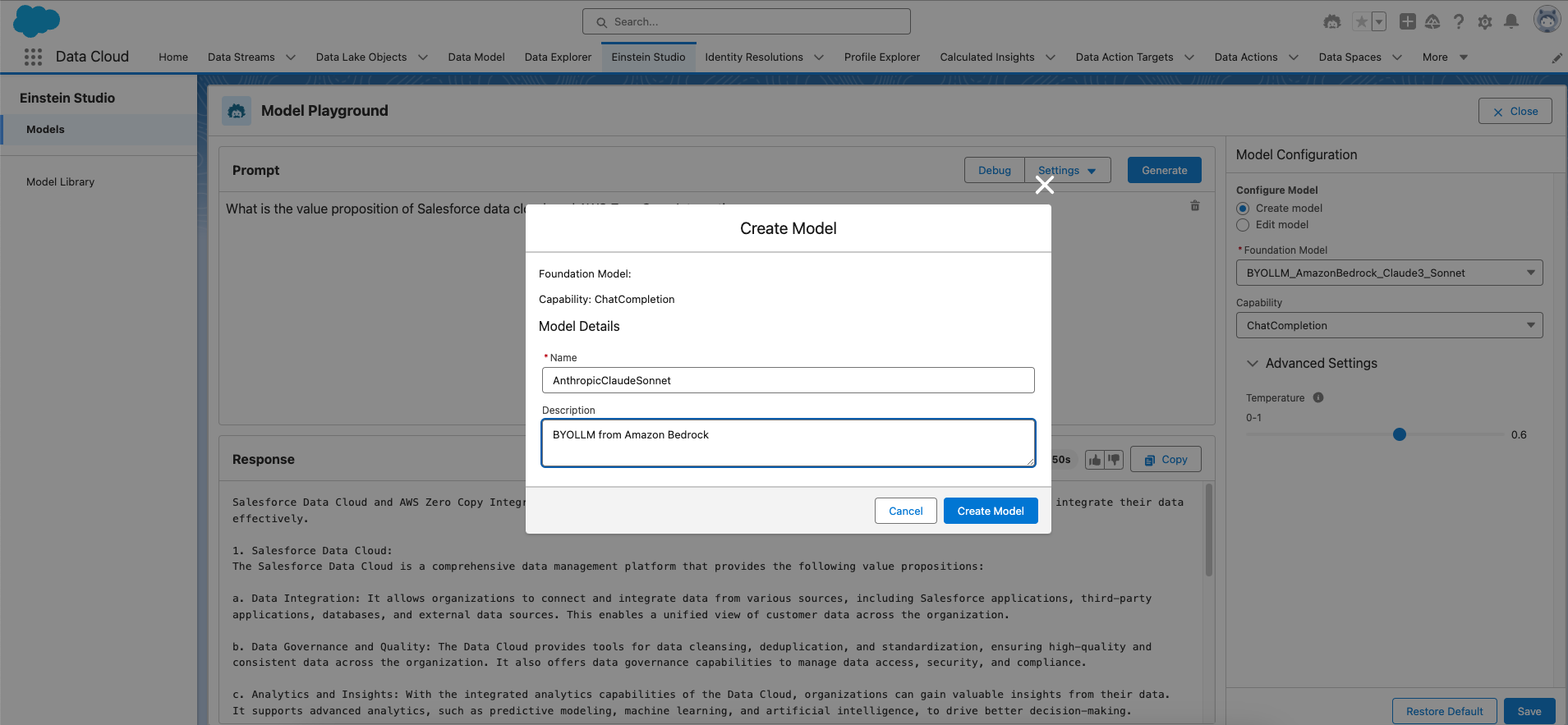Click the global Search box
The width and height of the screenshot is (1568, 725).
pos(747,21)
